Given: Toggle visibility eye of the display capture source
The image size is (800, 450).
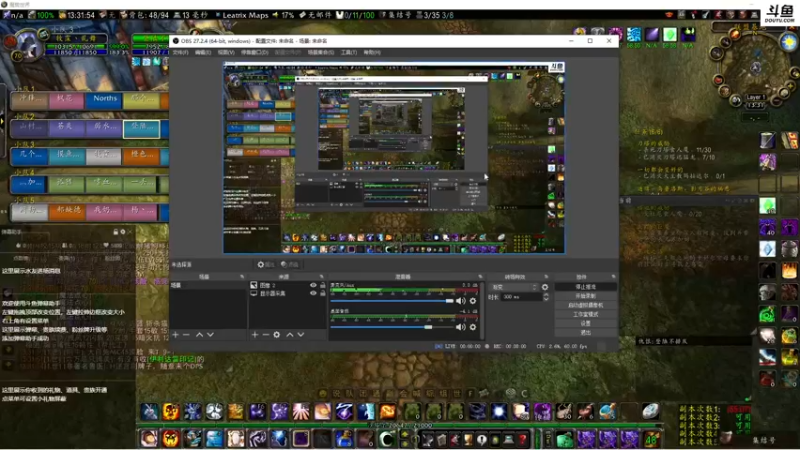Looking at the screenshot, I should (313, 293).
